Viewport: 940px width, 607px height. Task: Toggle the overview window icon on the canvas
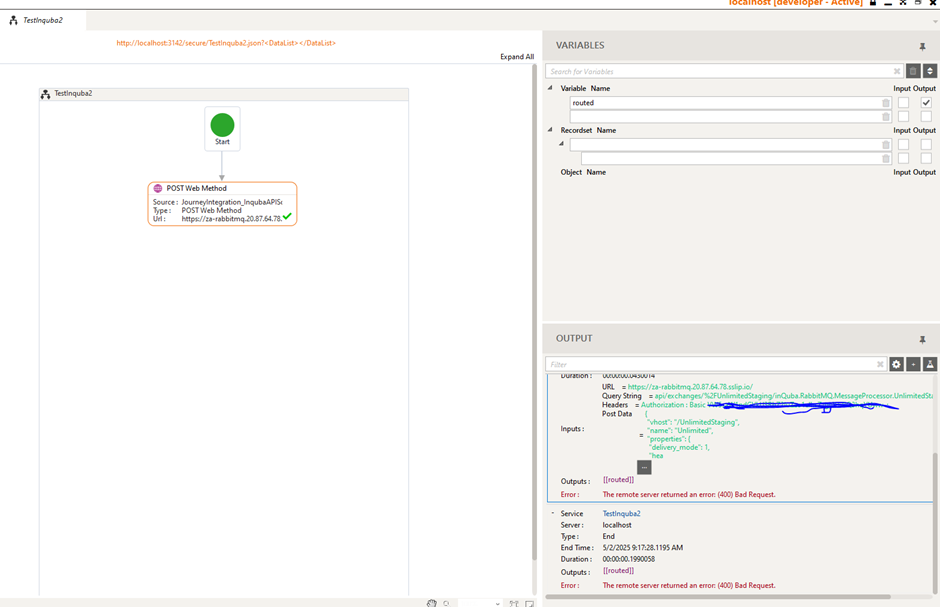[x=529, y=603]
